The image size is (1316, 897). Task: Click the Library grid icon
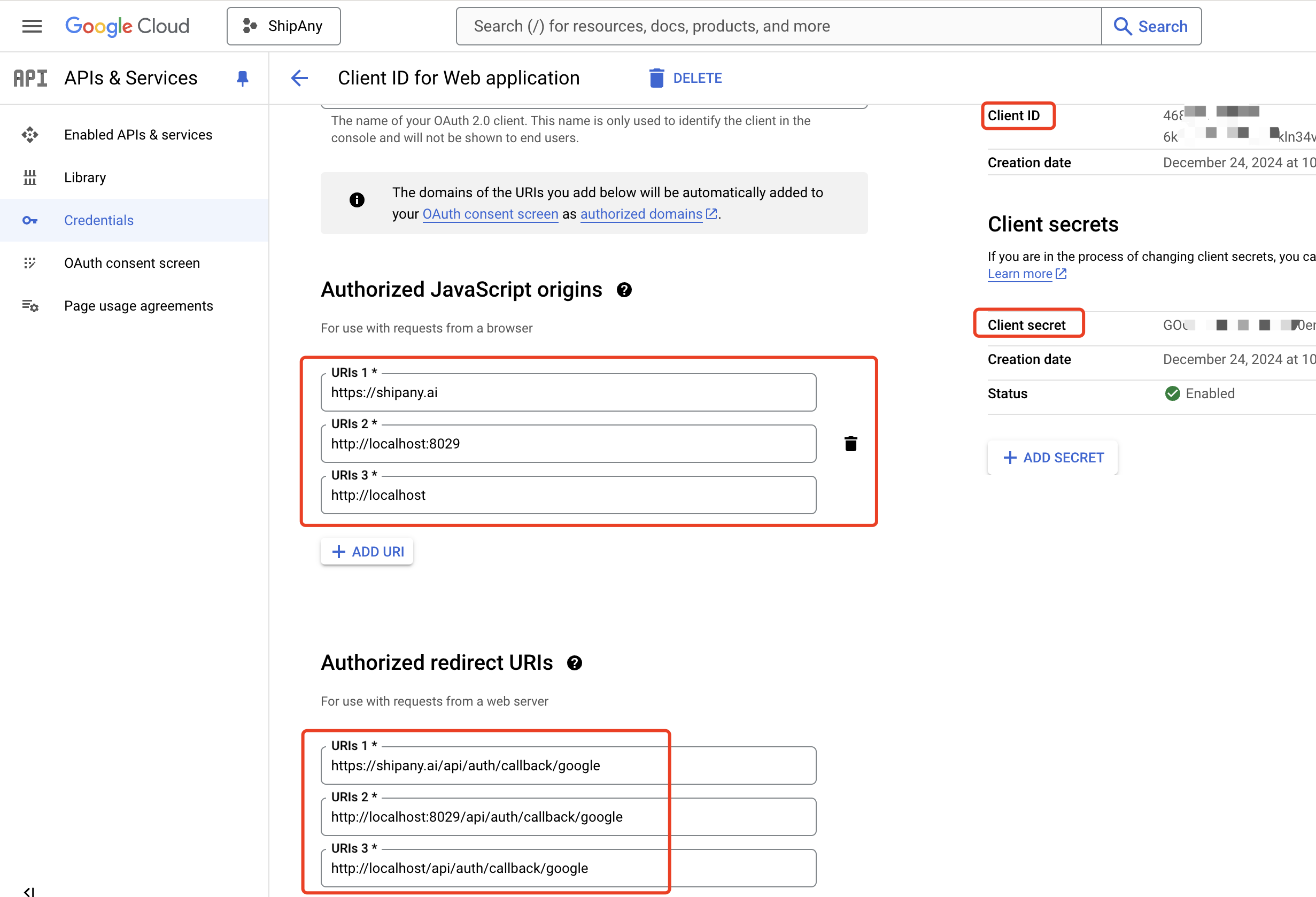(30, 178)
